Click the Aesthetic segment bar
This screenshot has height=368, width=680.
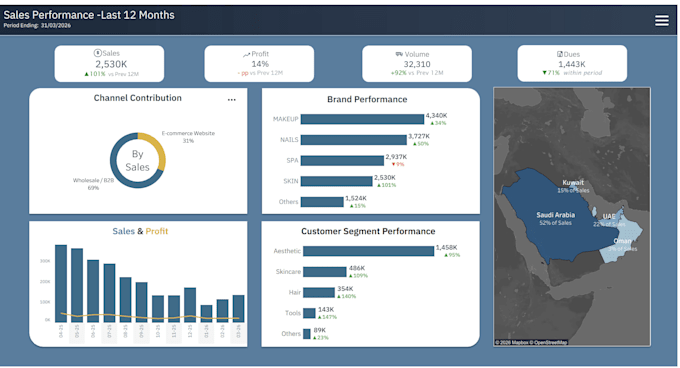(369, 251)
